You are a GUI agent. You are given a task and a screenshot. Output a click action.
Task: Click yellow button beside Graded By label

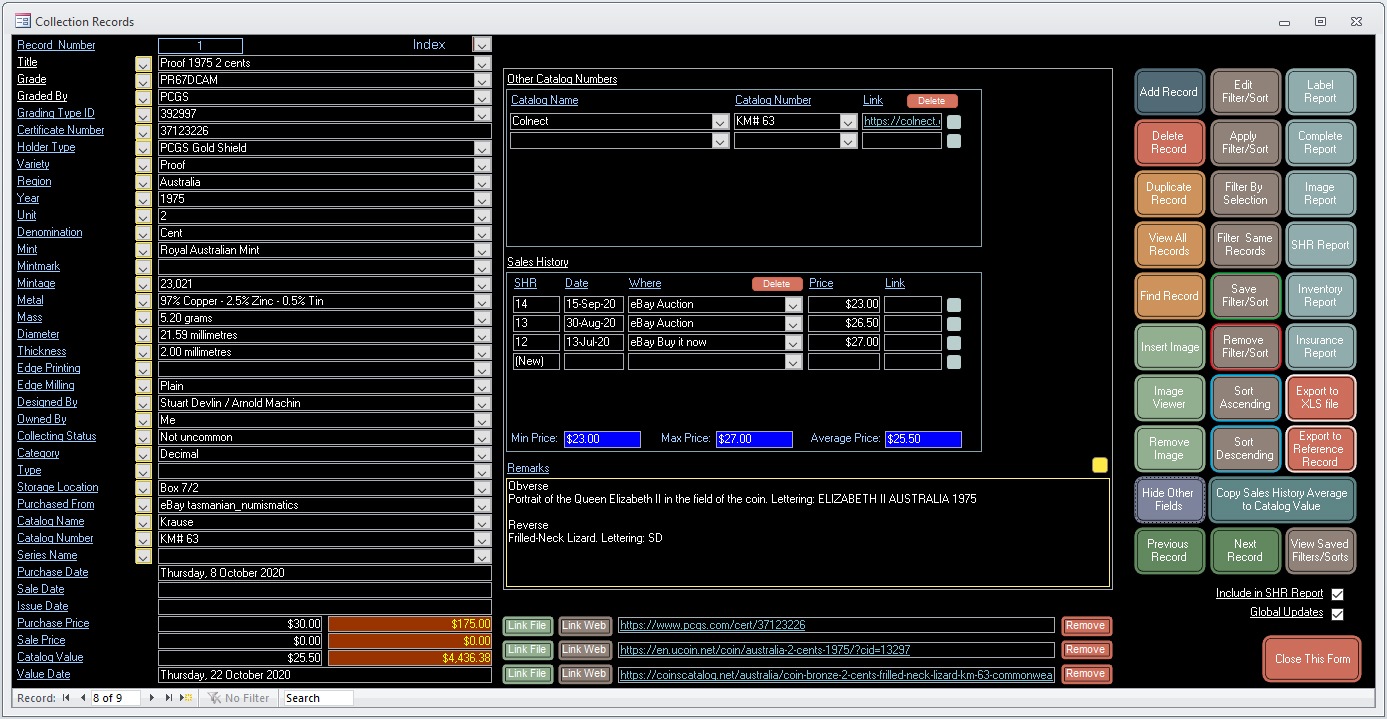coord(143,97)
